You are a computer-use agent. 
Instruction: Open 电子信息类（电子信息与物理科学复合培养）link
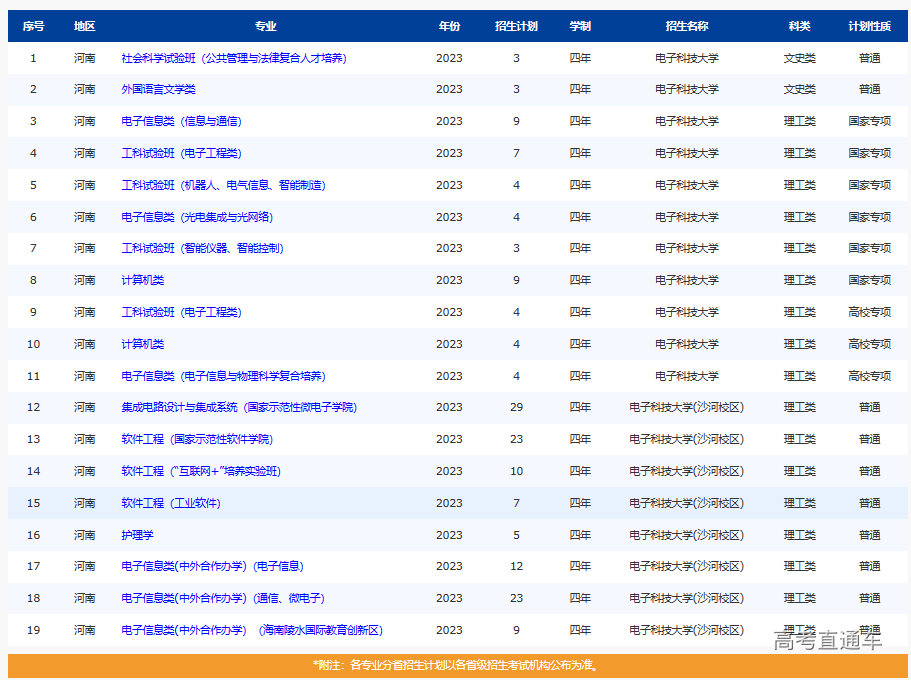223,376
